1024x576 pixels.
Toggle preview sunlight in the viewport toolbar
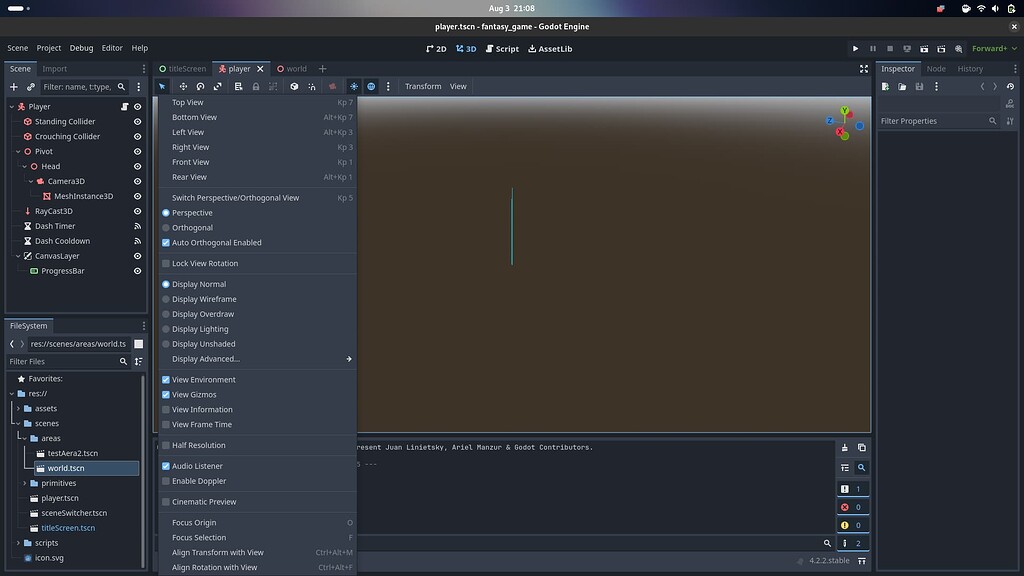pos(353,86)
